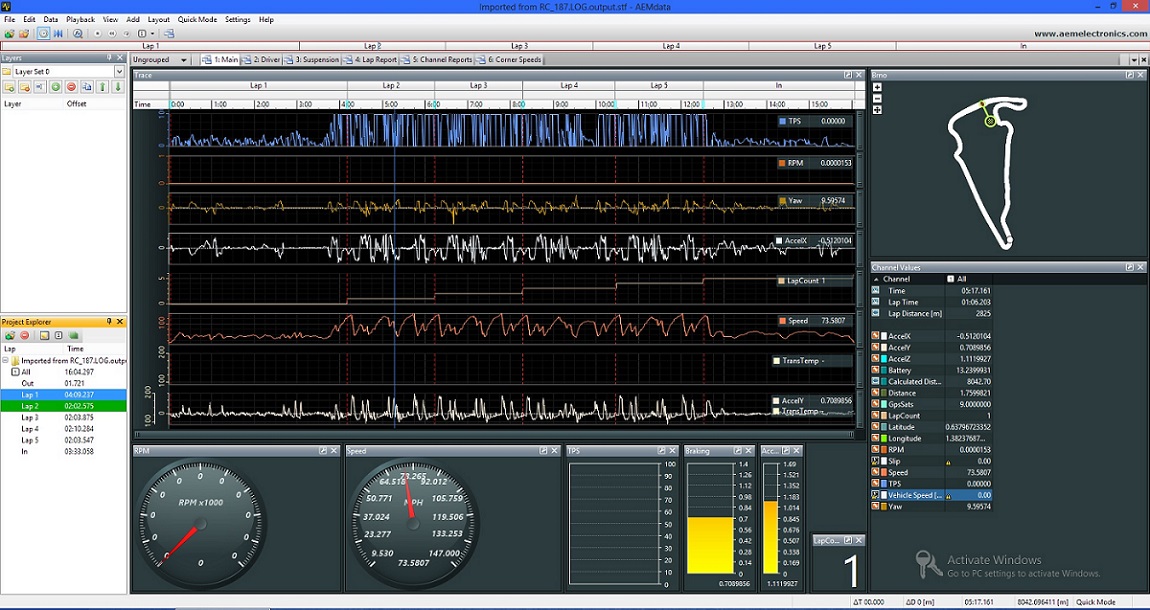Pop out the Speed gauge panel

(543, 451)
